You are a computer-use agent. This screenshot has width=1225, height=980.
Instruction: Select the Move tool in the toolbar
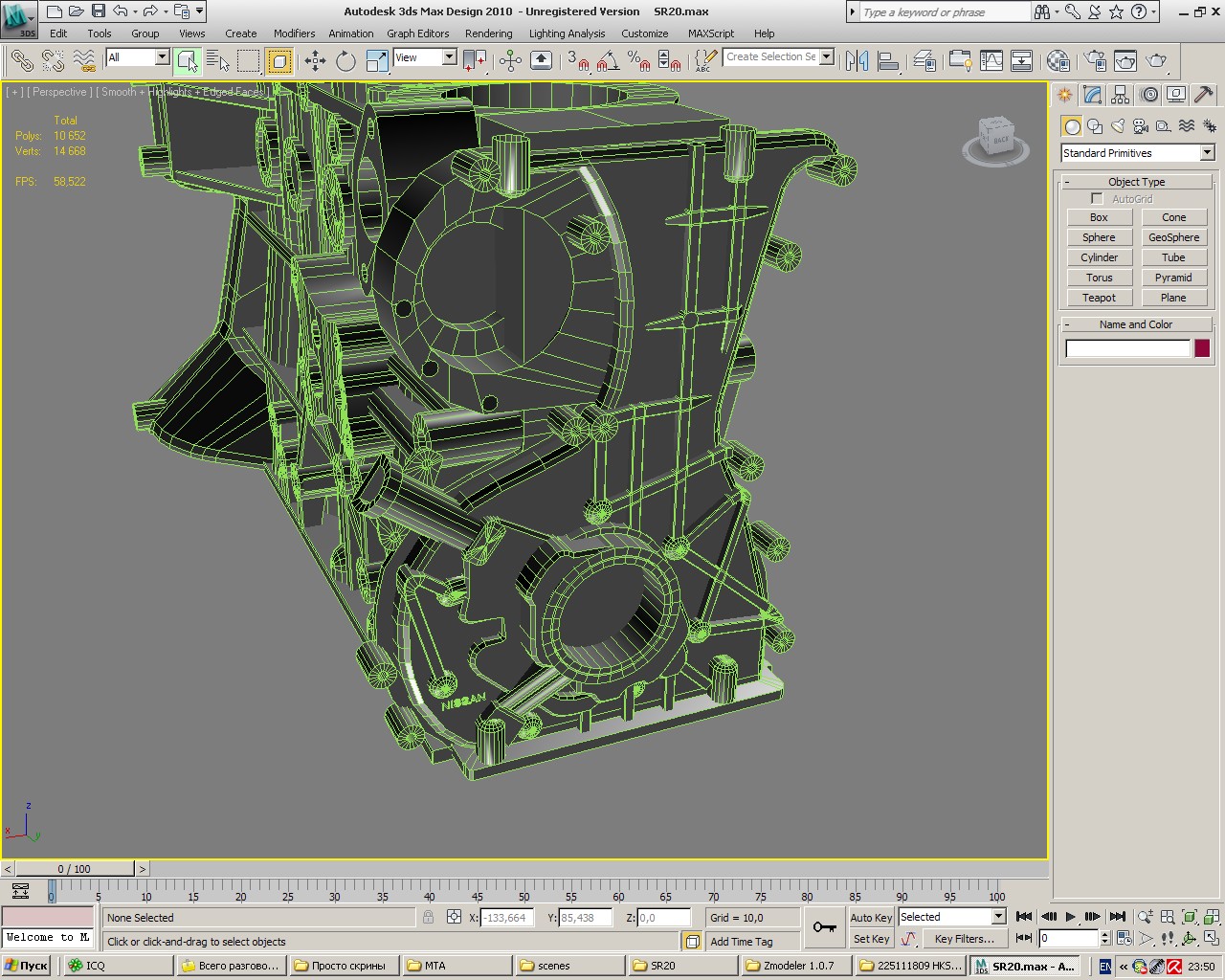coord(315,61)
